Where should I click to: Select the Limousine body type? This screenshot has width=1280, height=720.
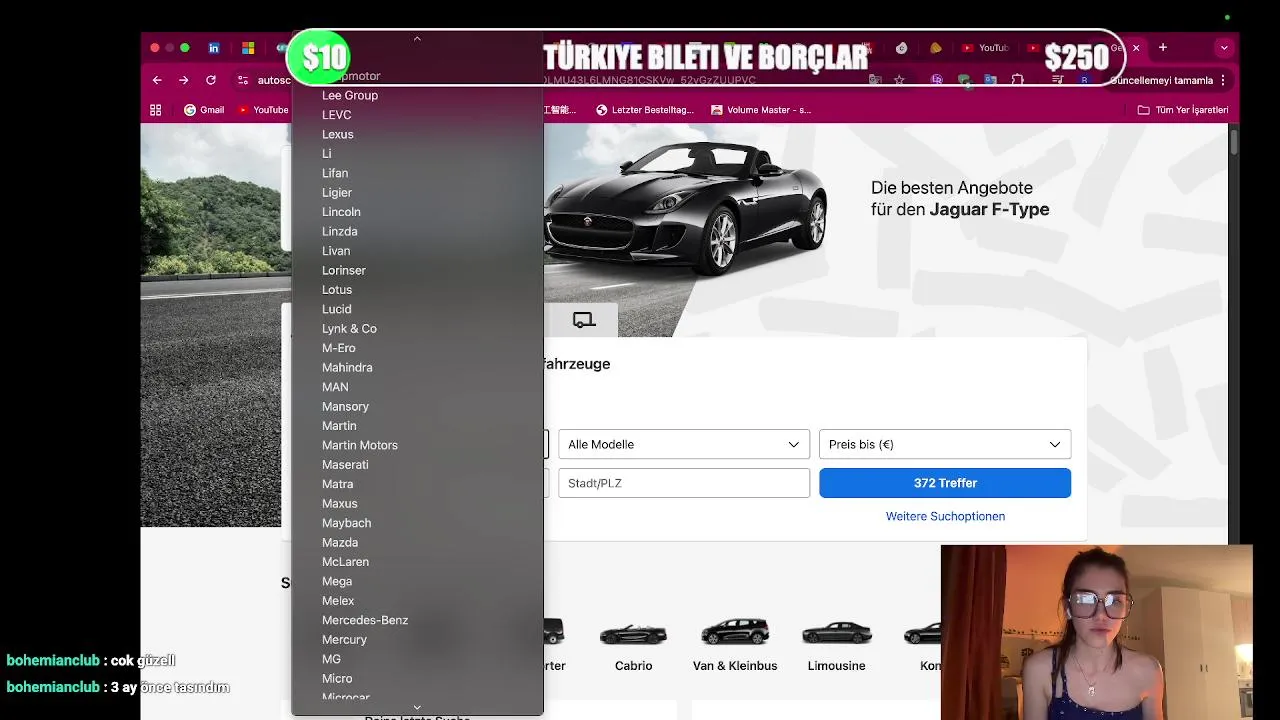click(x=836, y=645)
